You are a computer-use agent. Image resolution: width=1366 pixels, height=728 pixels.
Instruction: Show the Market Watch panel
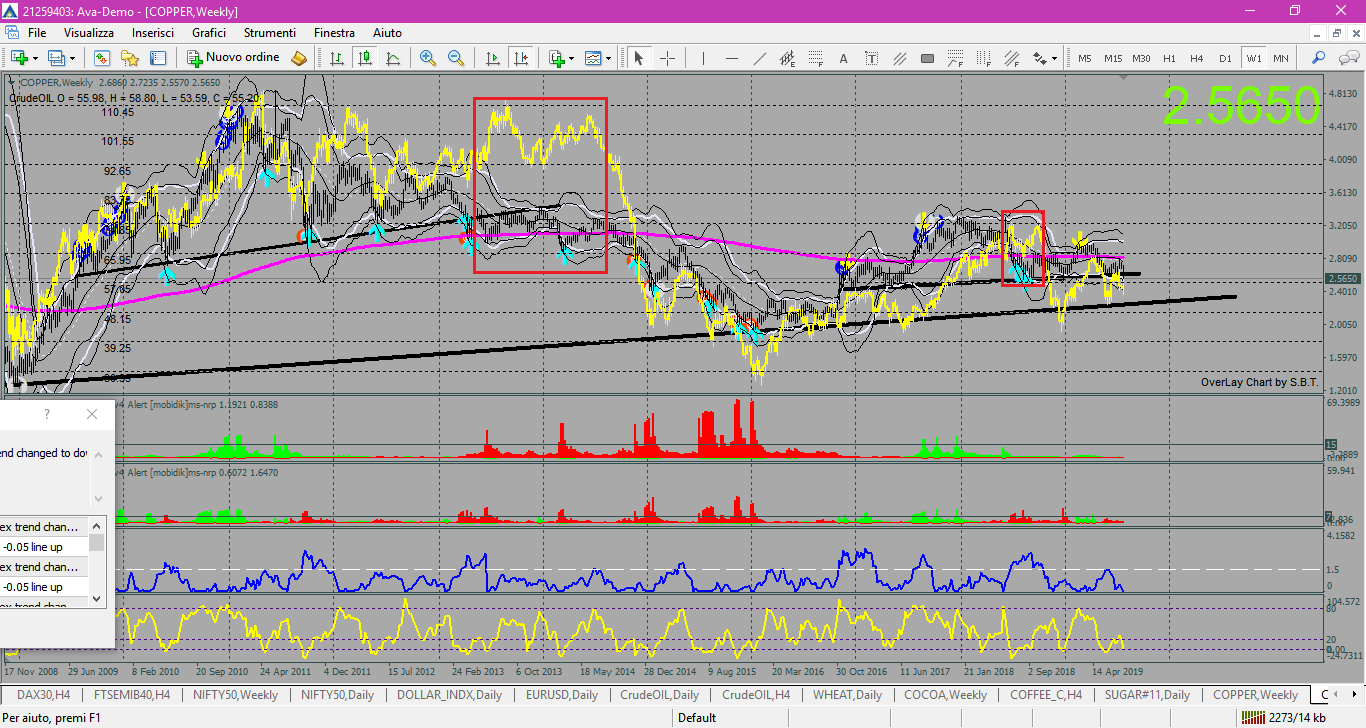[x=102, y=58]
